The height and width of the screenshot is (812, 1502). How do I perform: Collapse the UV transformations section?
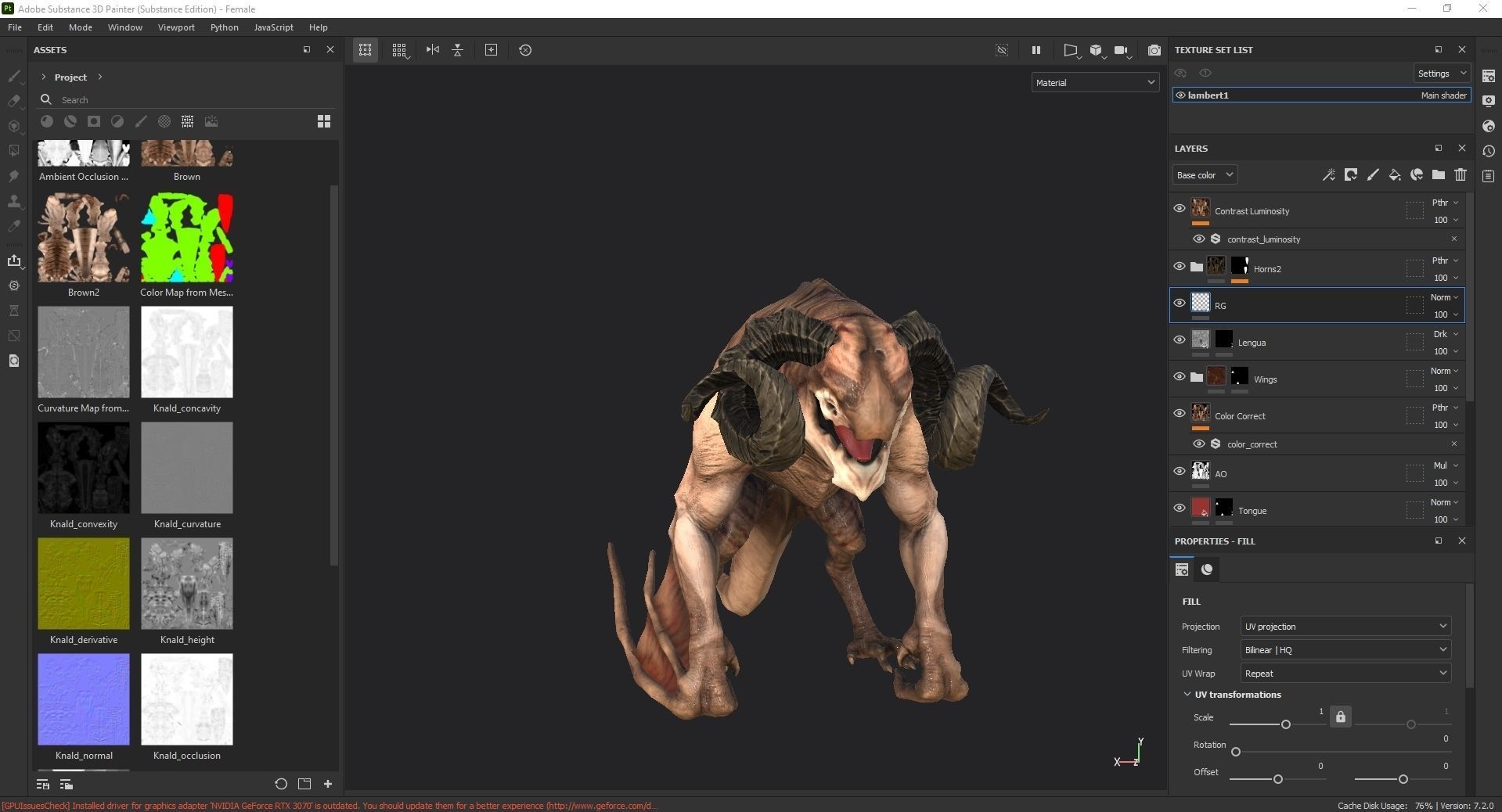click(1187, 695)
